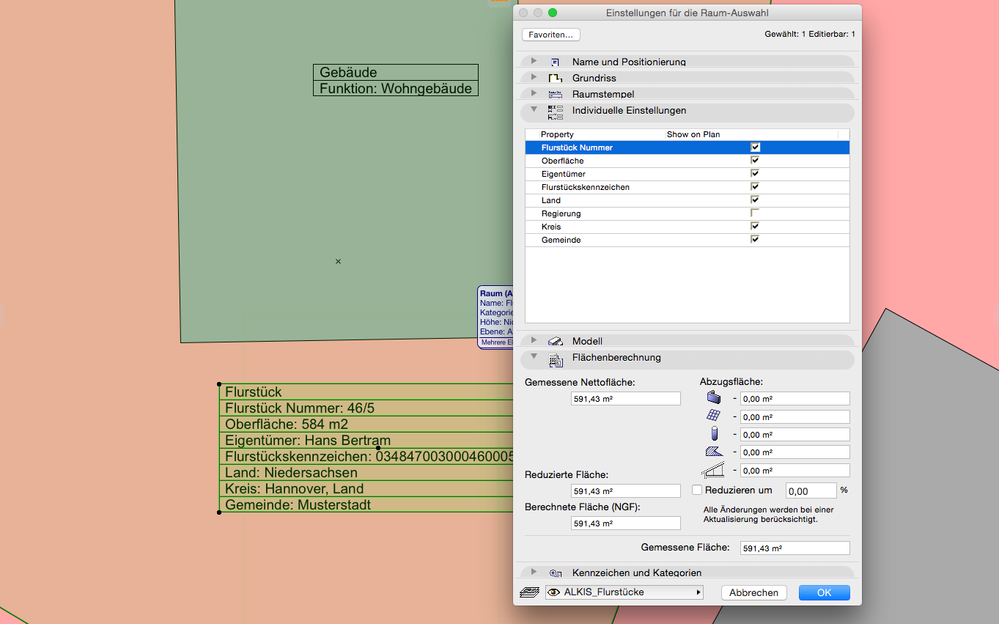Click the Gemessene Fläche value field
Viewport: 999px width, 624px height.
(794, 548)
